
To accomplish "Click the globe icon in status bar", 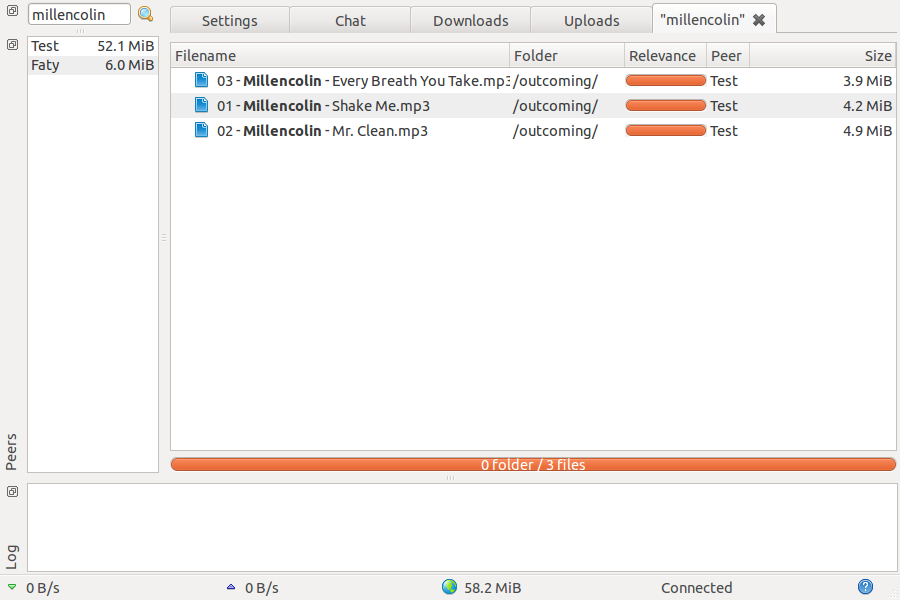I will (x=449, y=587).
